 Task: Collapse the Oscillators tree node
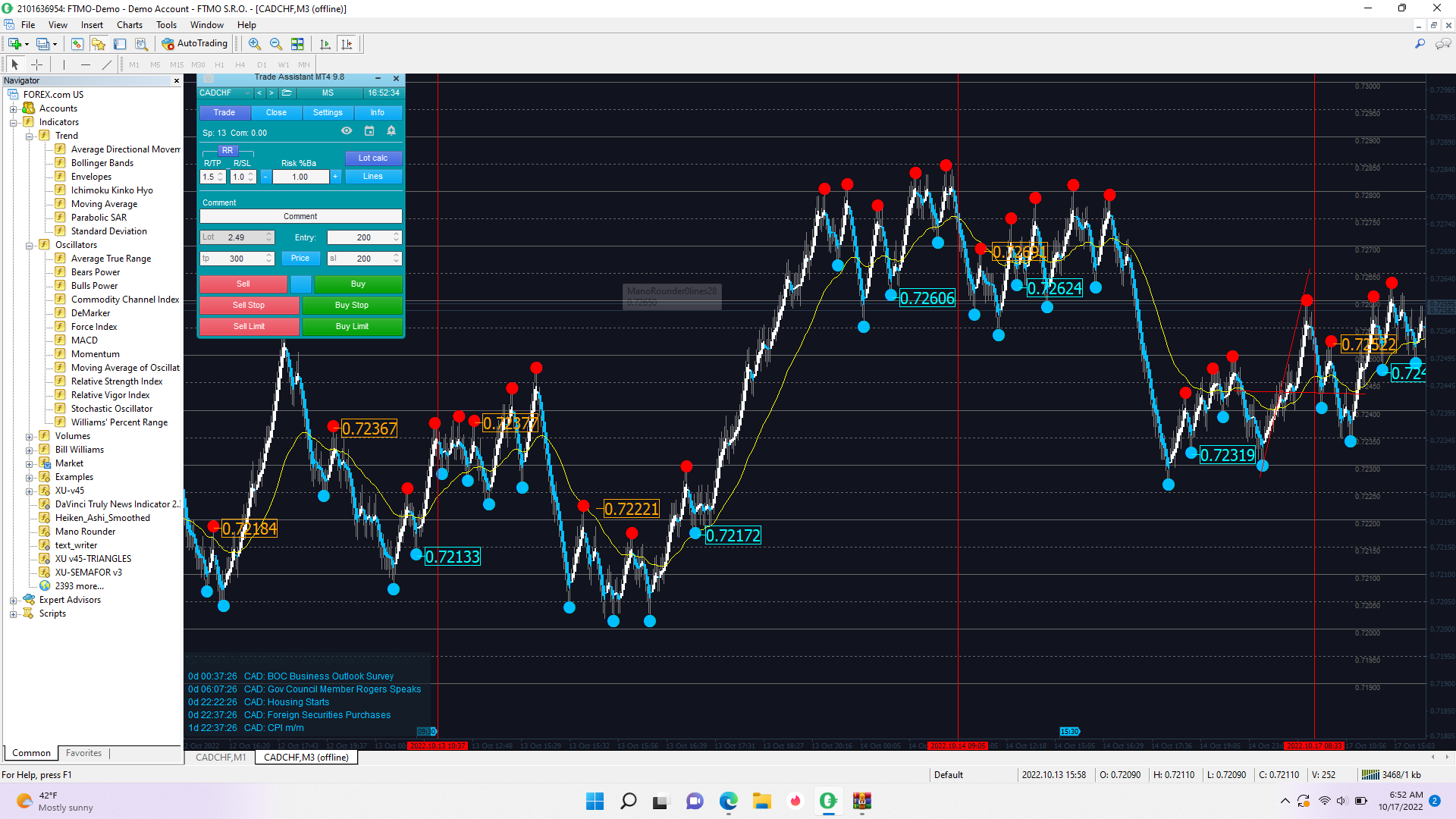[x=29, y=246]
